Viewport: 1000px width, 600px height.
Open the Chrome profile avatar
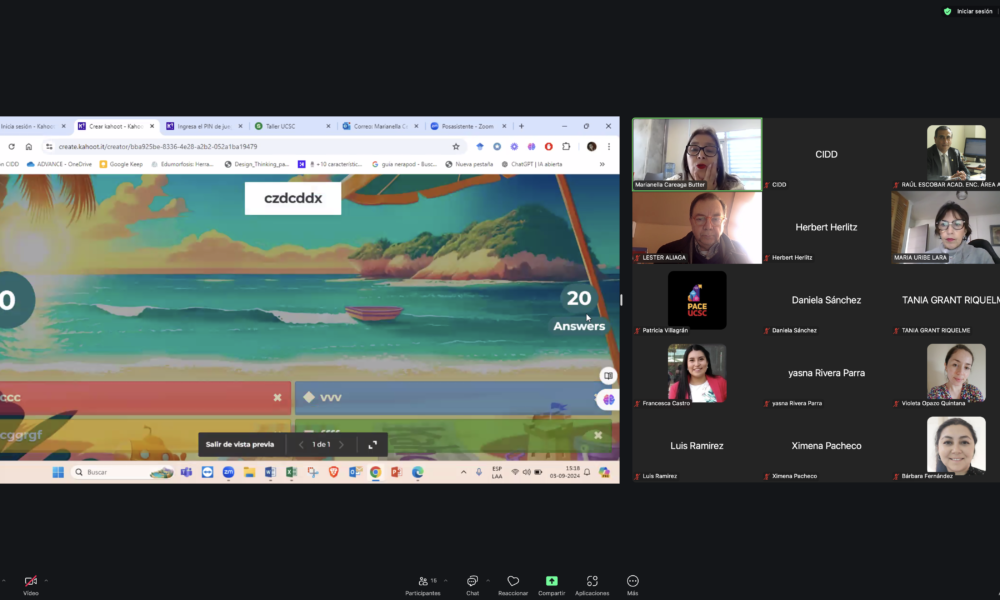[591, 147]
